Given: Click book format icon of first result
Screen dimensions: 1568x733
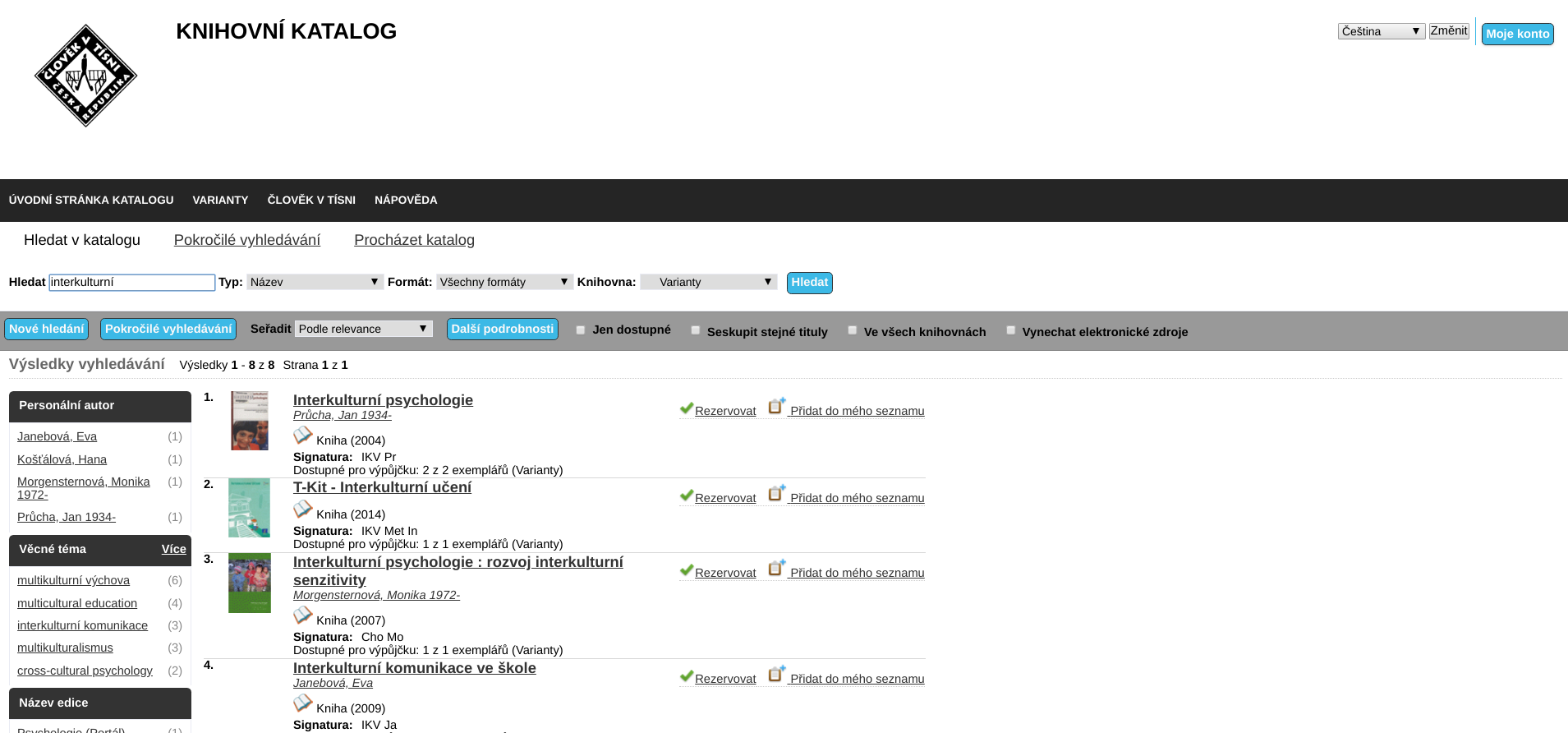Looking at the screenshot, I should tap(303, 436).
